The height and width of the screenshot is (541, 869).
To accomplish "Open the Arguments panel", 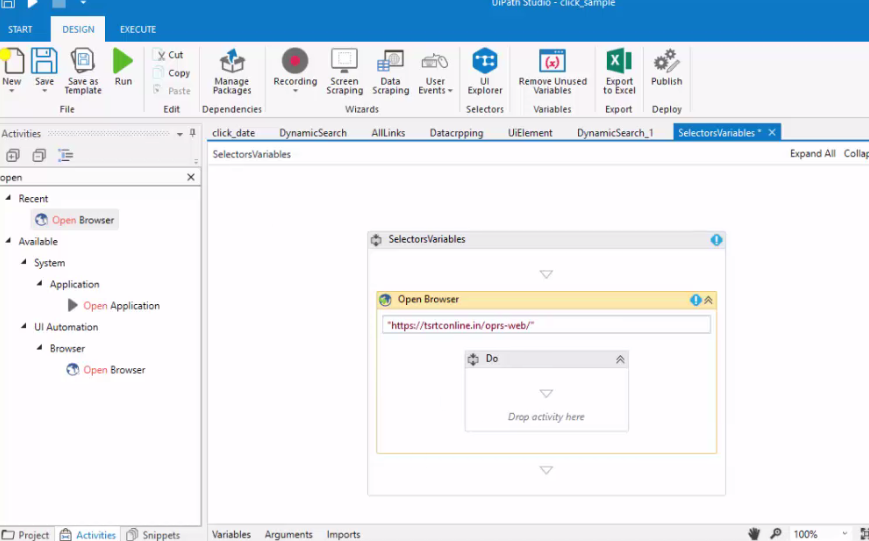I will point(288,534).
